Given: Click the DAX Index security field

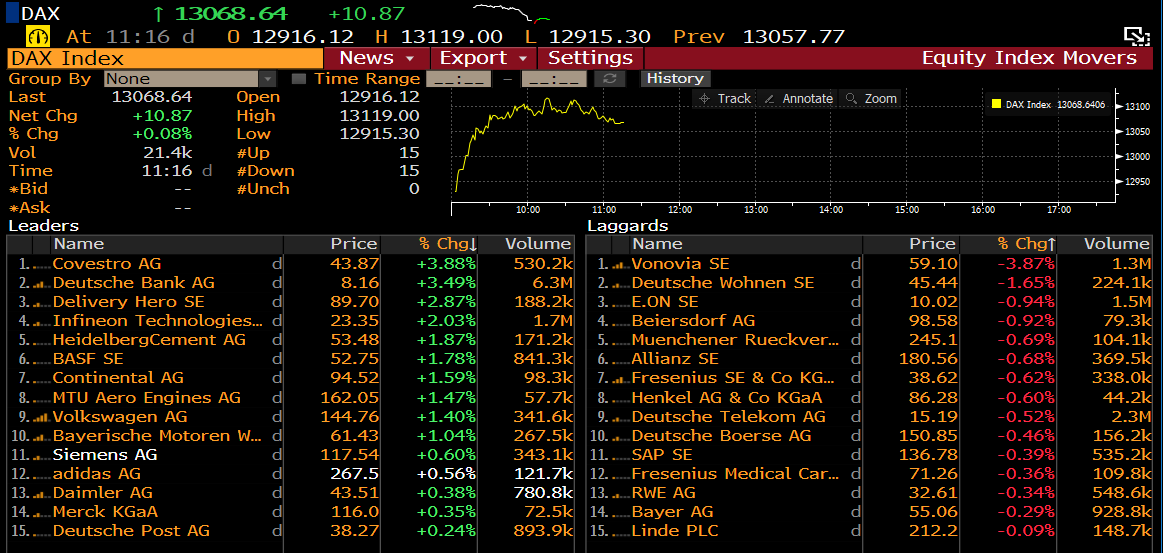Looking at the screenshot, I should (165, 58).
